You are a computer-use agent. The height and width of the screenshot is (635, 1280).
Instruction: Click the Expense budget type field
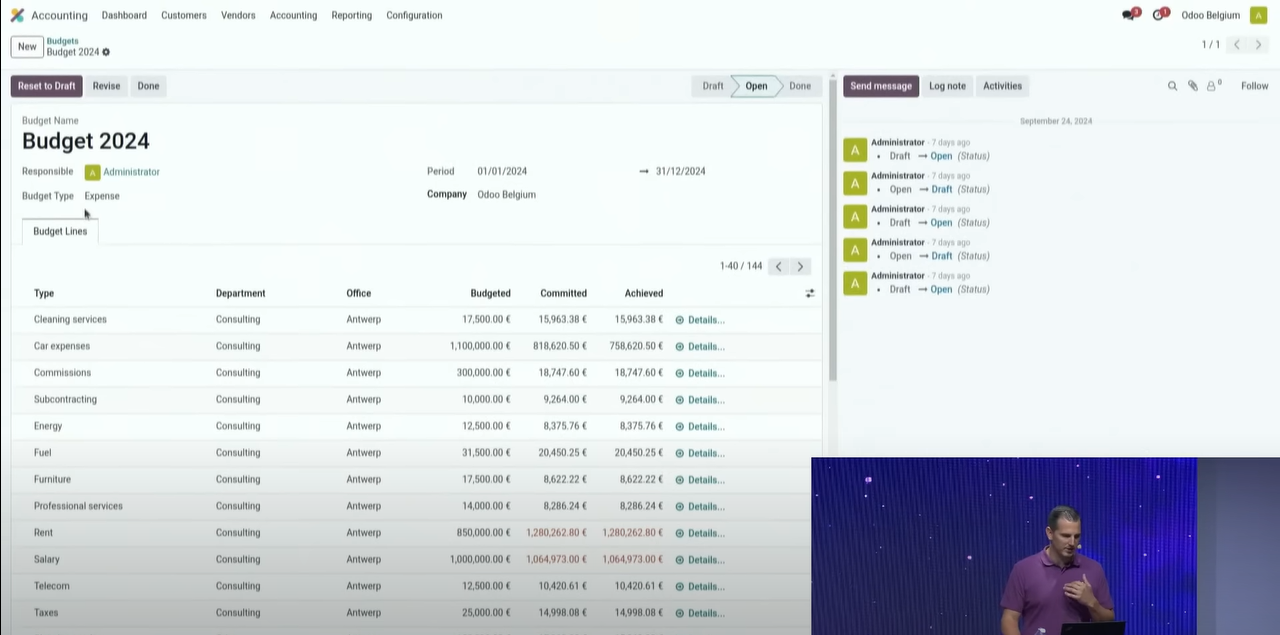point(102,196)
